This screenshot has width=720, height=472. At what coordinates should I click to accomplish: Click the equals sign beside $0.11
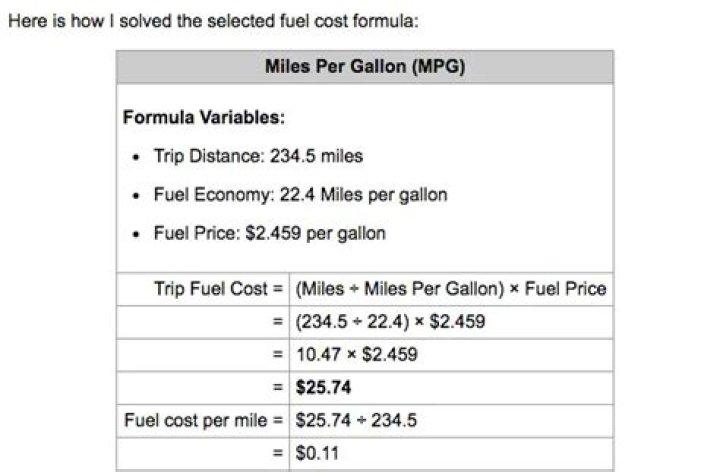(x=276, y=453)
